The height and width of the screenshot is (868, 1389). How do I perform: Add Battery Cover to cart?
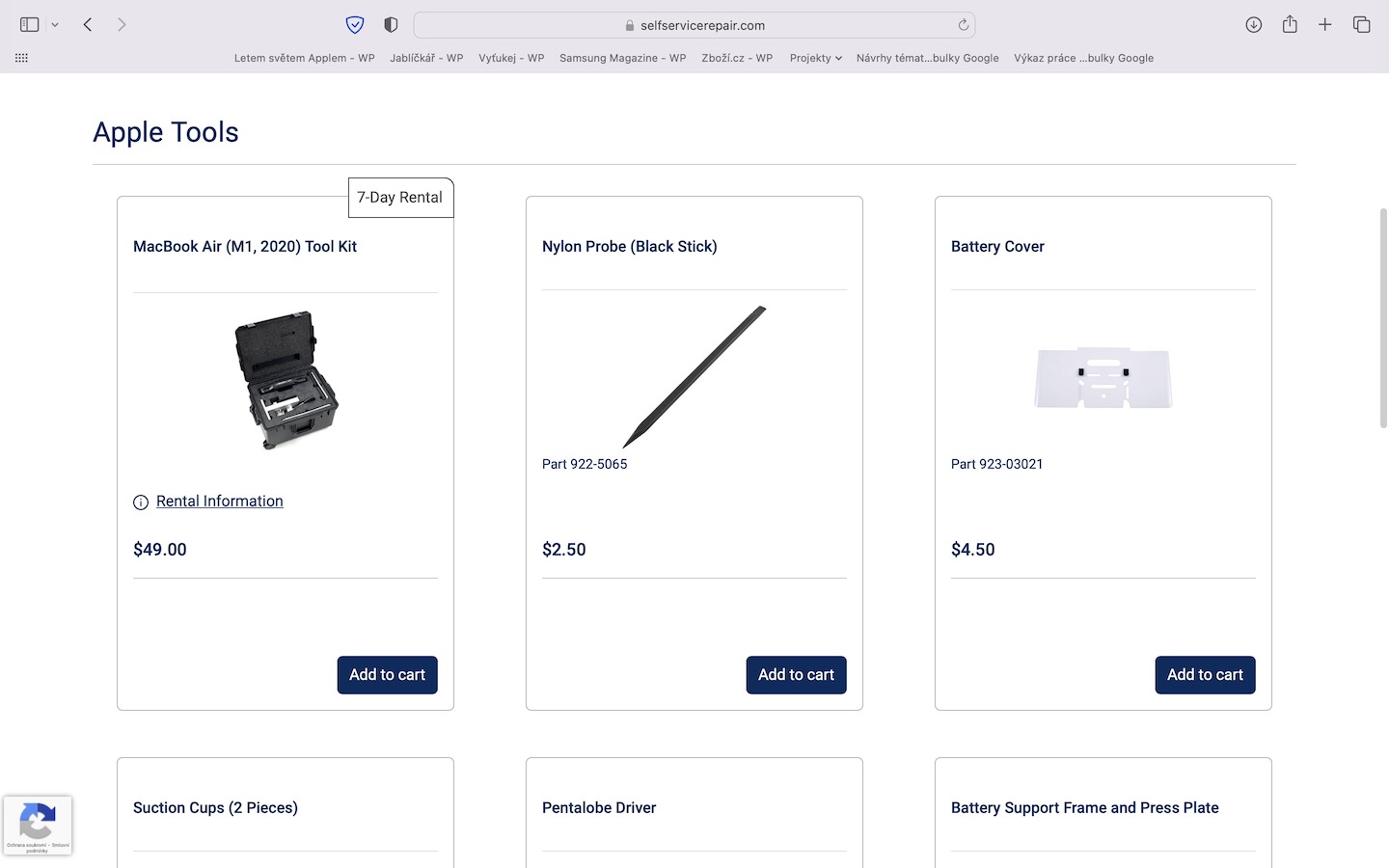1206,675
